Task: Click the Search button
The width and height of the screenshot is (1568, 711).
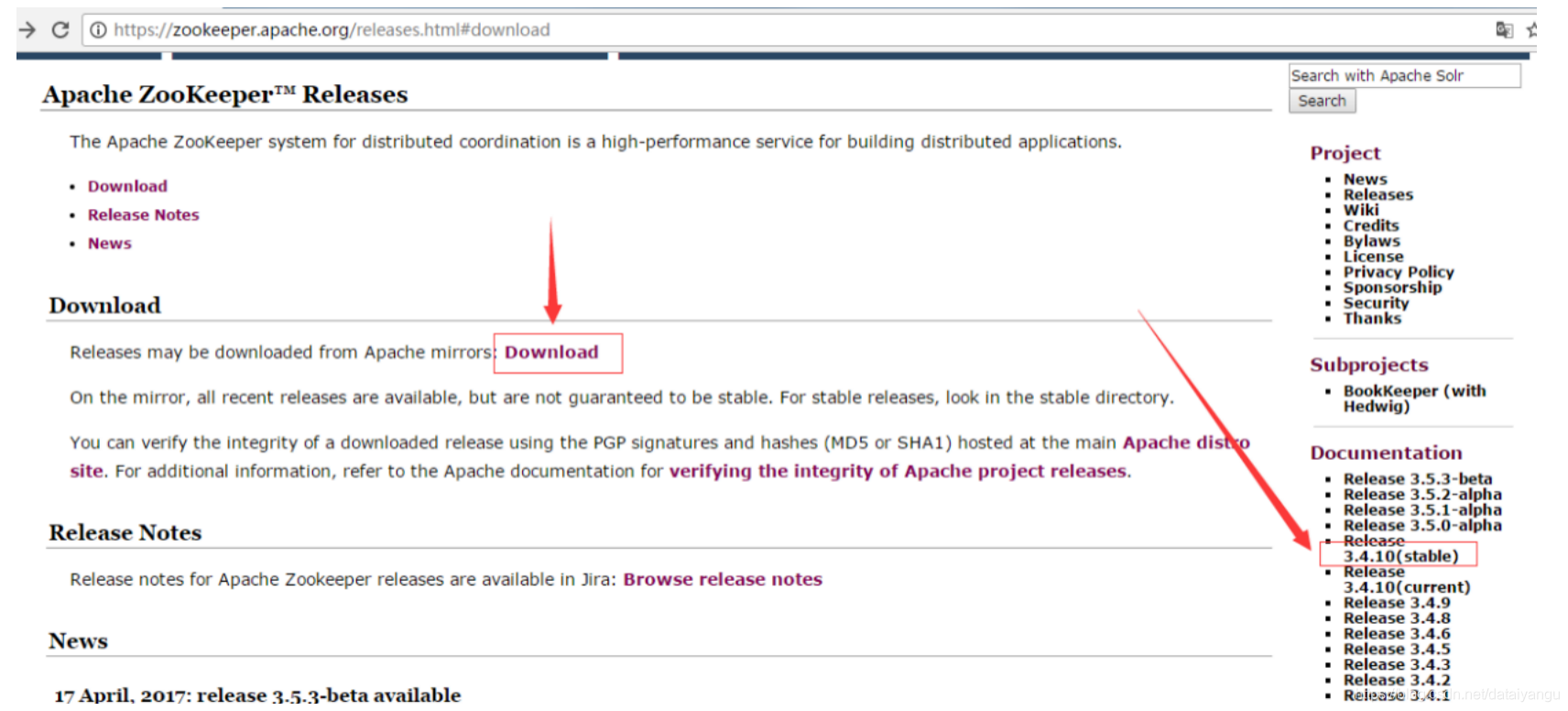Action: coord(1322,102)
